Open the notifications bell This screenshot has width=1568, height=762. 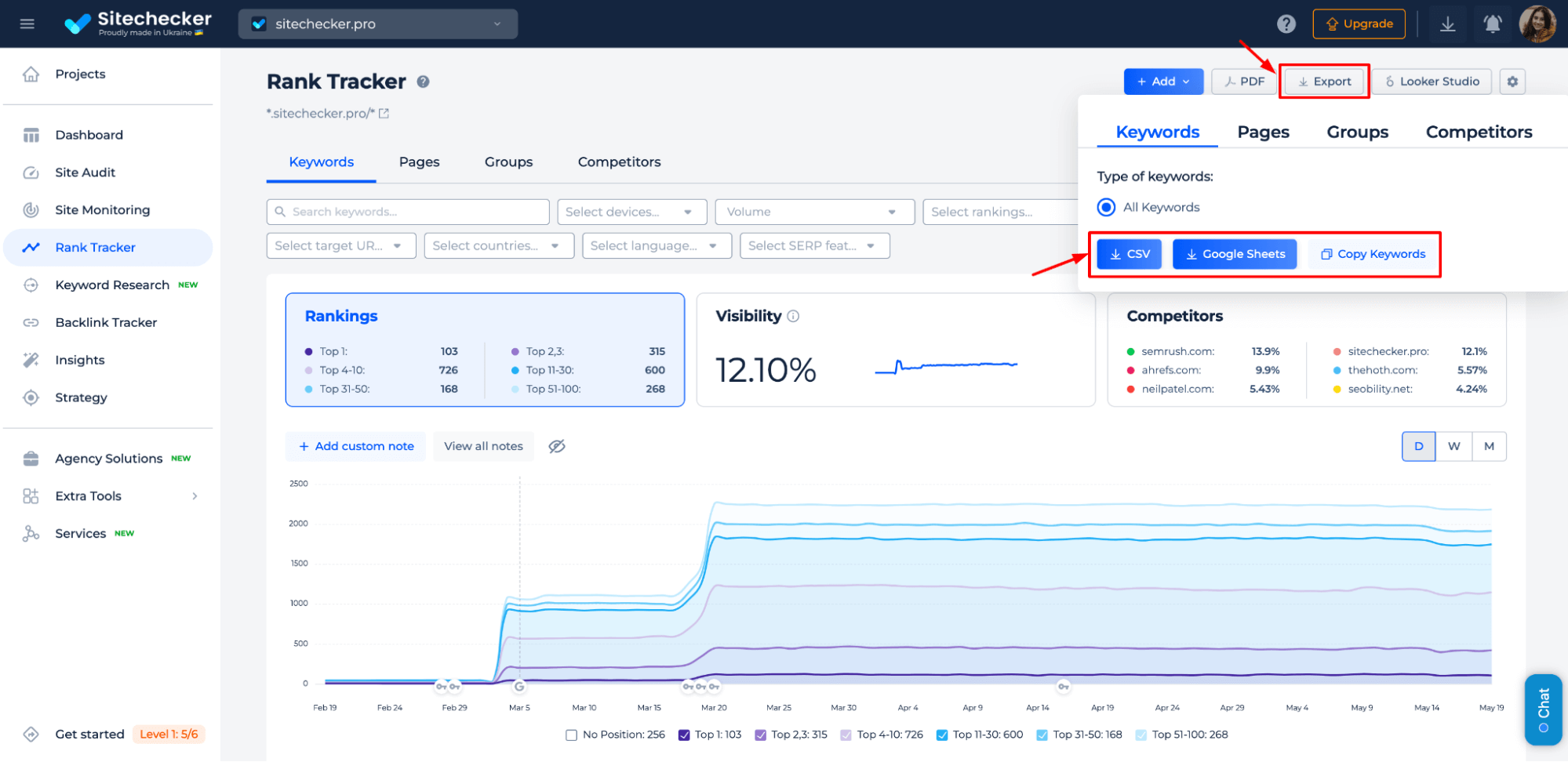[x=1493, y=24]
